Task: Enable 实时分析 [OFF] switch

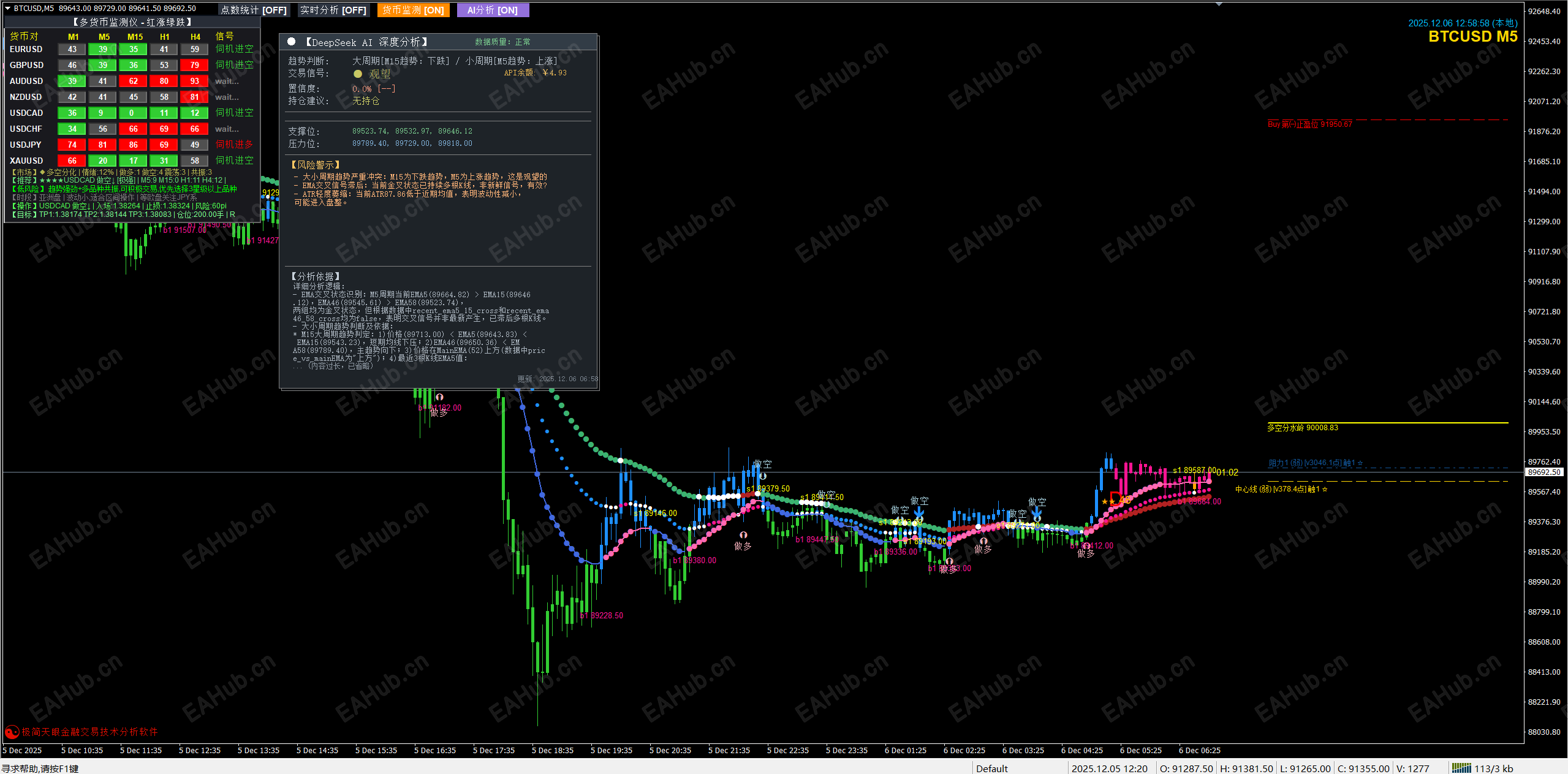Action: (x=333, y=10)
